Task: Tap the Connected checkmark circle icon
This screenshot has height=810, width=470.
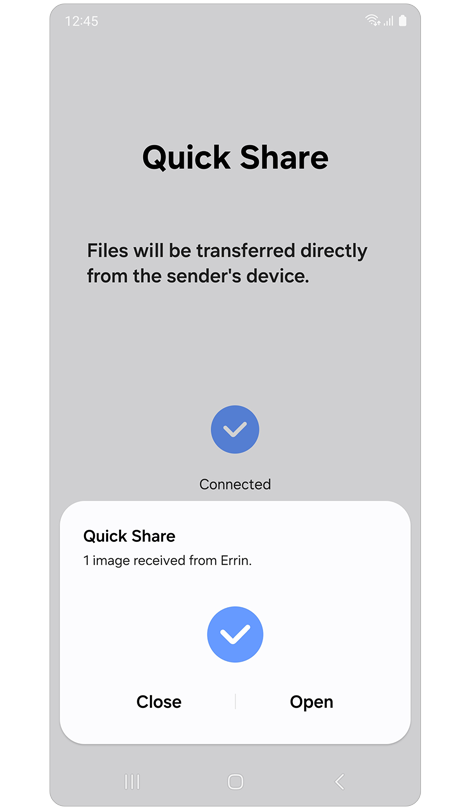Action: pyautogui.click(x=235, y=430)
